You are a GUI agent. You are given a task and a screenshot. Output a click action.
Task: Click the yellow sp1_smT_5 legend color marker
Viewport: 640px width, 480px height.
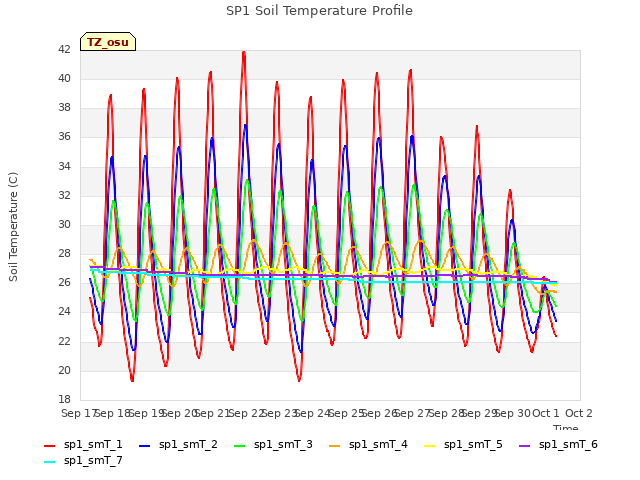(429, 446)
